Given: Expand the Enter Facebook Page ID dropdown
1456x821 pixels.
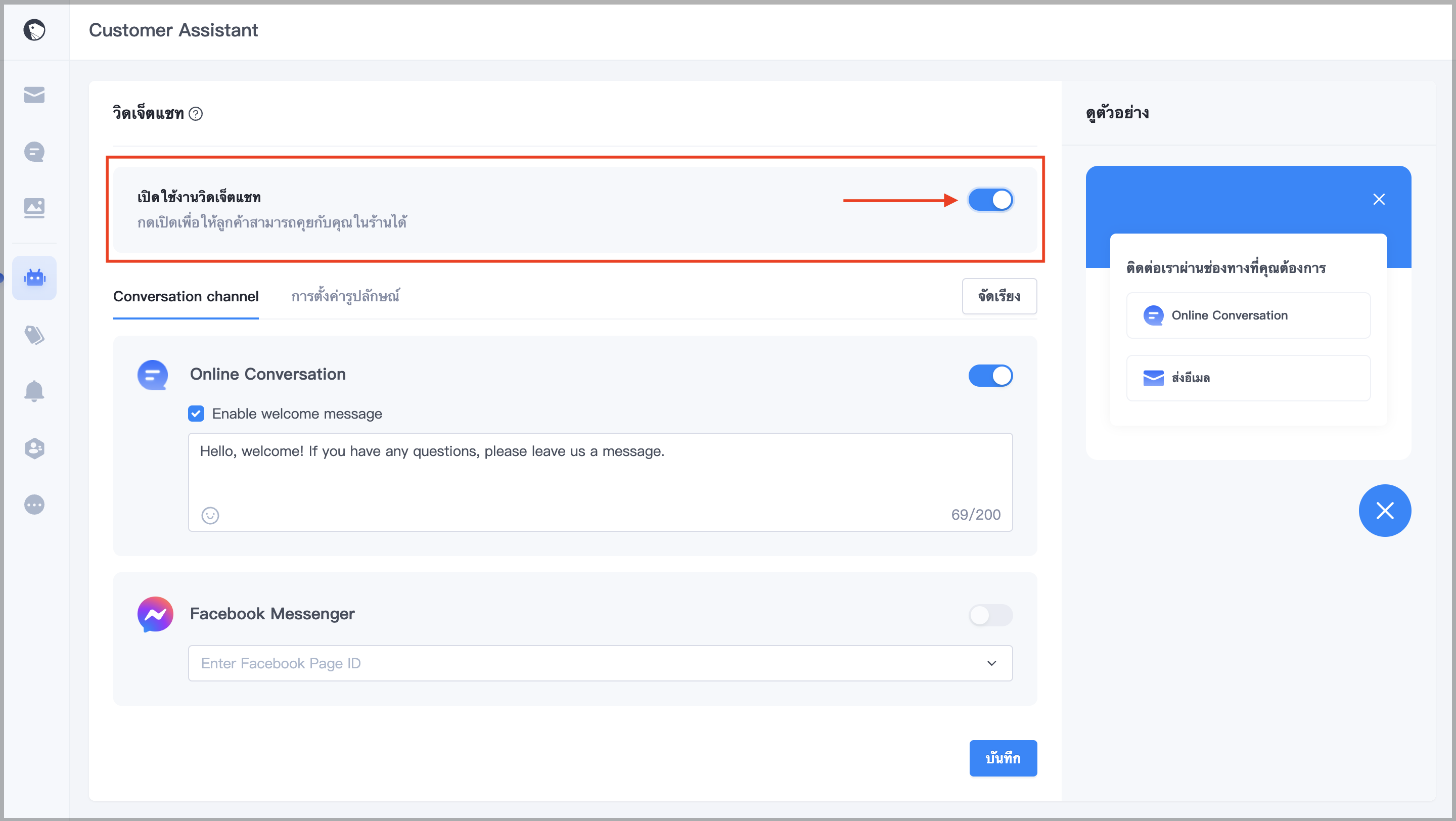Looking at the screenshot, I should (600, 663).
